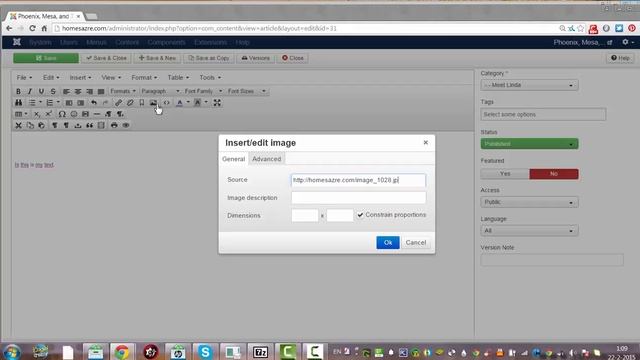Click the Ok button
Viewport: 640px width, 360px height.
[388, 242]
